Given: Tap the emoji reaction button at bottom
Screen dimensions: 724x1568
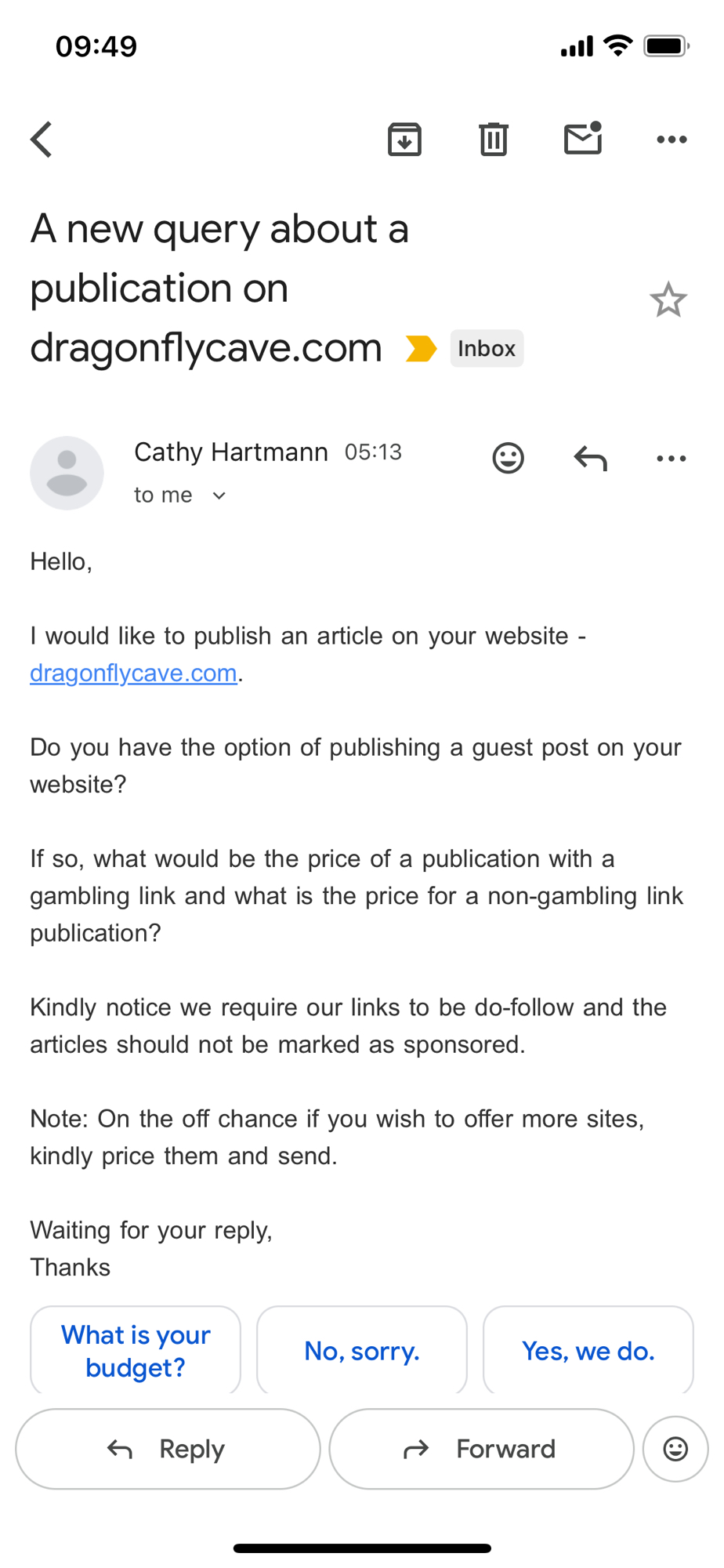Looking at the screenshot, I should click(675, 1449).
